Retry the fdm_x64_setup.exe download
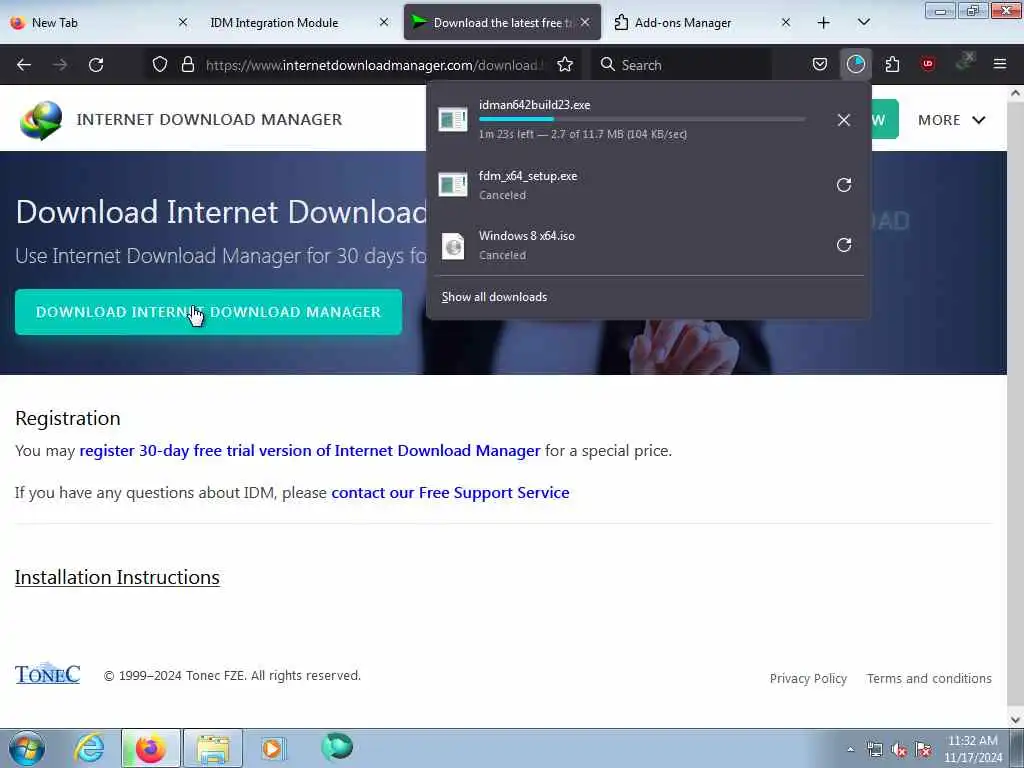1024x768 pixels. tap(844, 185)
